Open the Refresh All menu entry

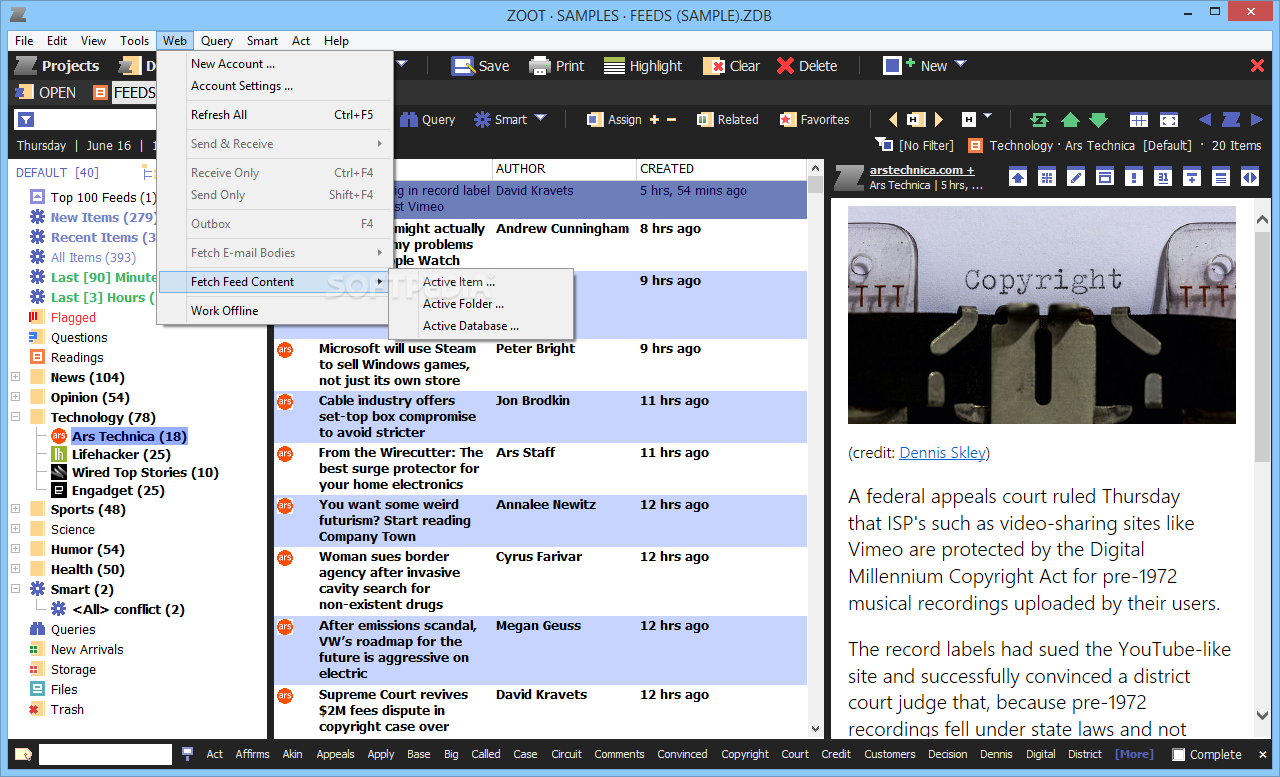coord(275,115)
